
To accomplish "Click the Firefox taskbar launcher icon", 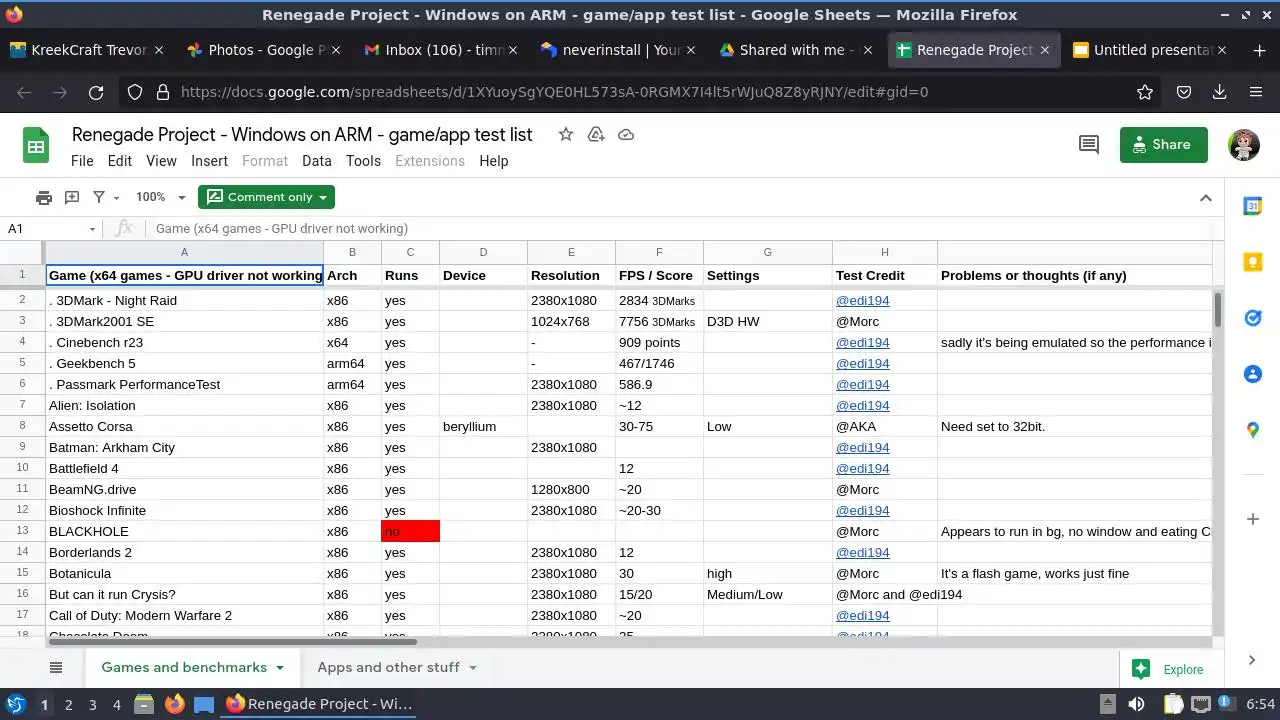I will point(174,704).
